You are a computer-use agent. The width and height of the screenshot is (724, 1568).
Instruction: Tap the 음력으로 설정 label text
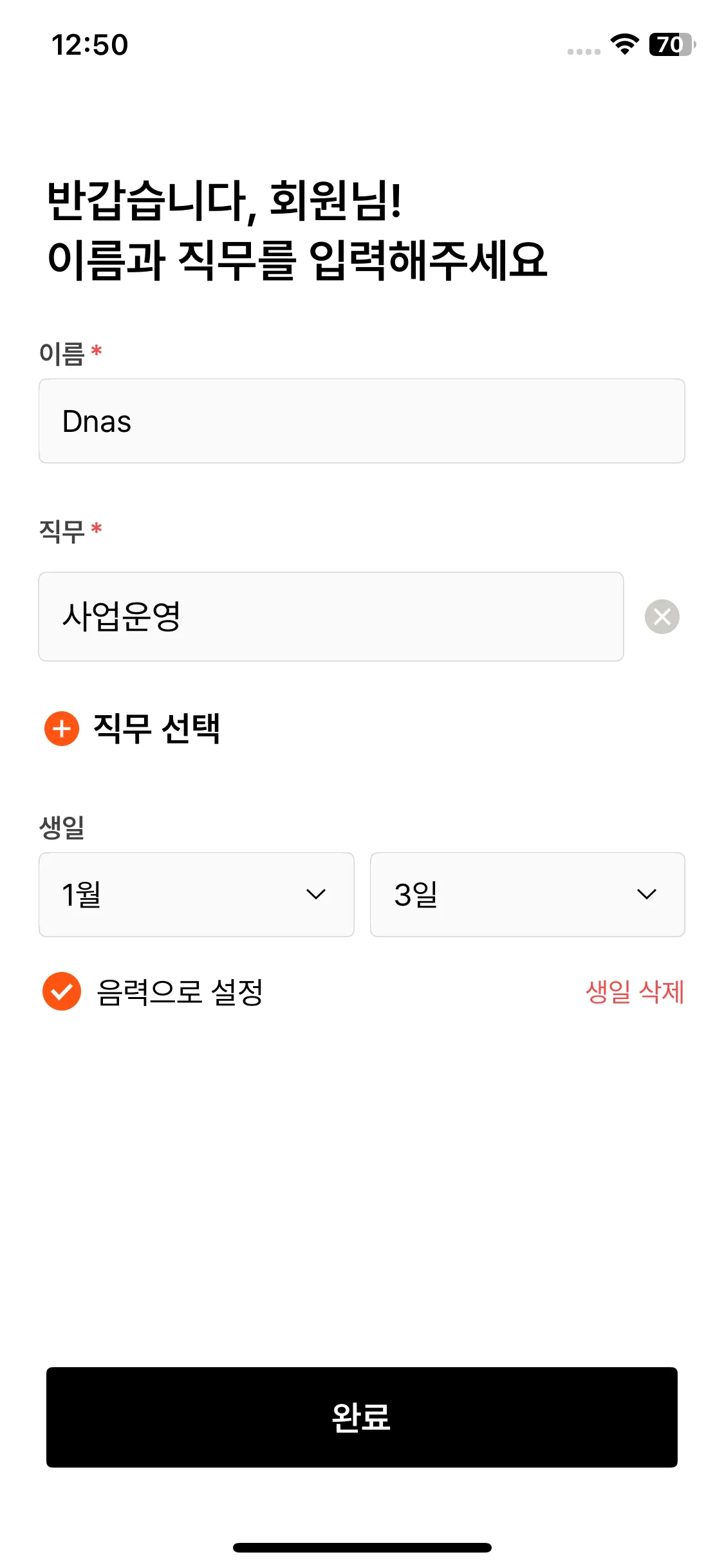pyautogui.click(x=180, y=992)
